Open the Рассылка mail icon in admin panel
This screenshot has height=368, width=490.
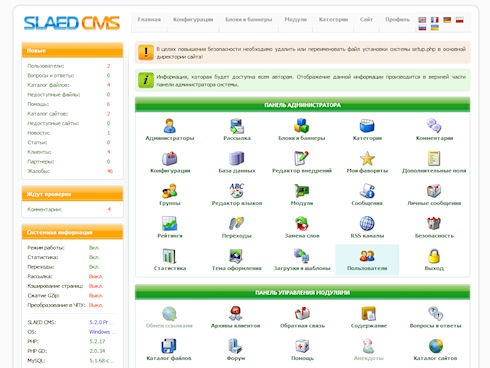click(237, 126)
